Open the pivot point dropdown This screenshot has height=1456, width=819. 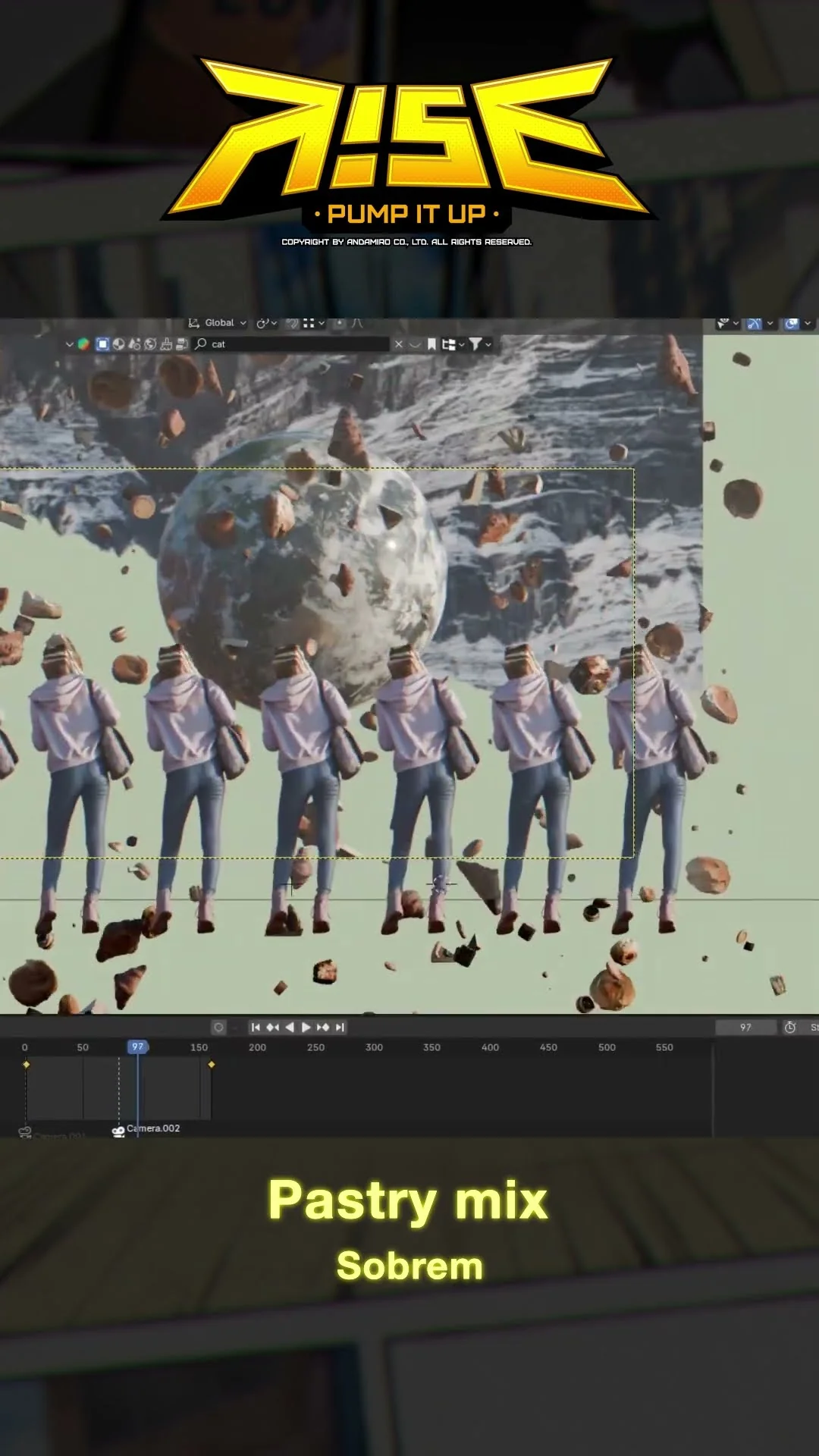click(266, 323)
